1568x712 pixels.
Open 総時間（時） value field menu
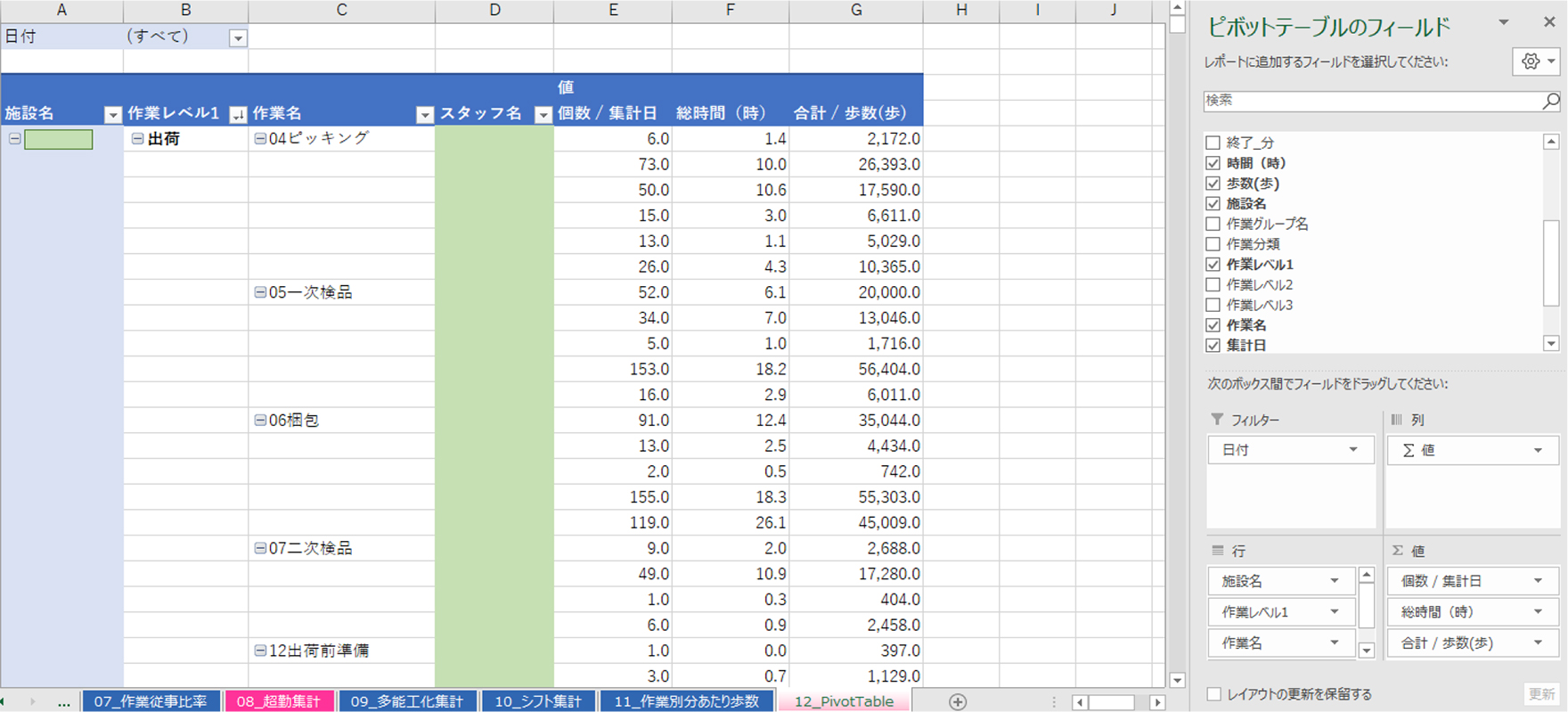(1538, 612)
